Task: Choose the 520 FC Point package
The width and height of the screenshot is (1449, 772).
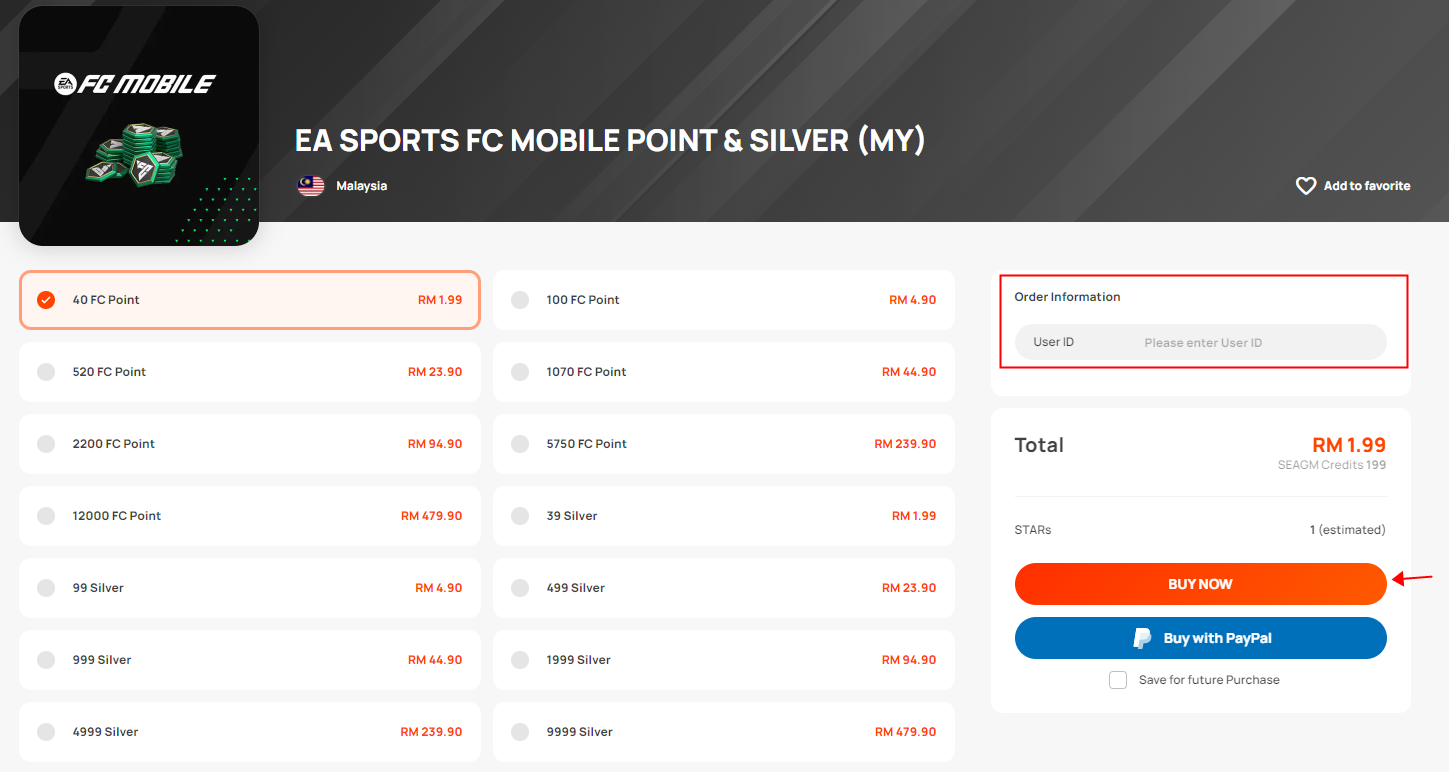Action: click(250, 372)
